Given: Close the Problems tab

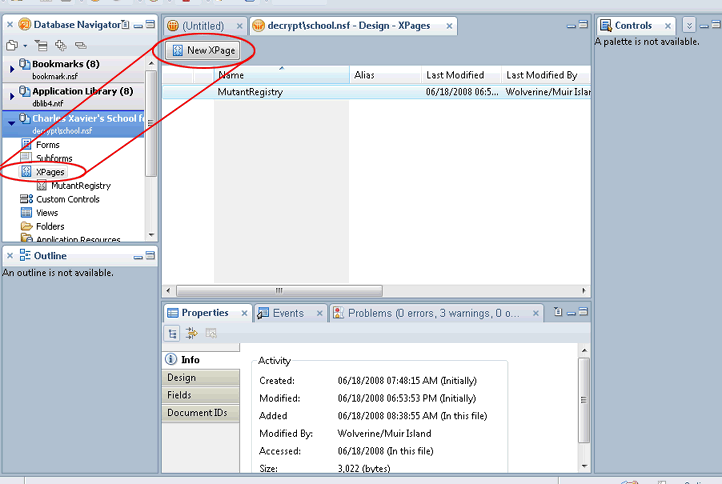Looking at the screenshot, I should click(x=536, y=314).
